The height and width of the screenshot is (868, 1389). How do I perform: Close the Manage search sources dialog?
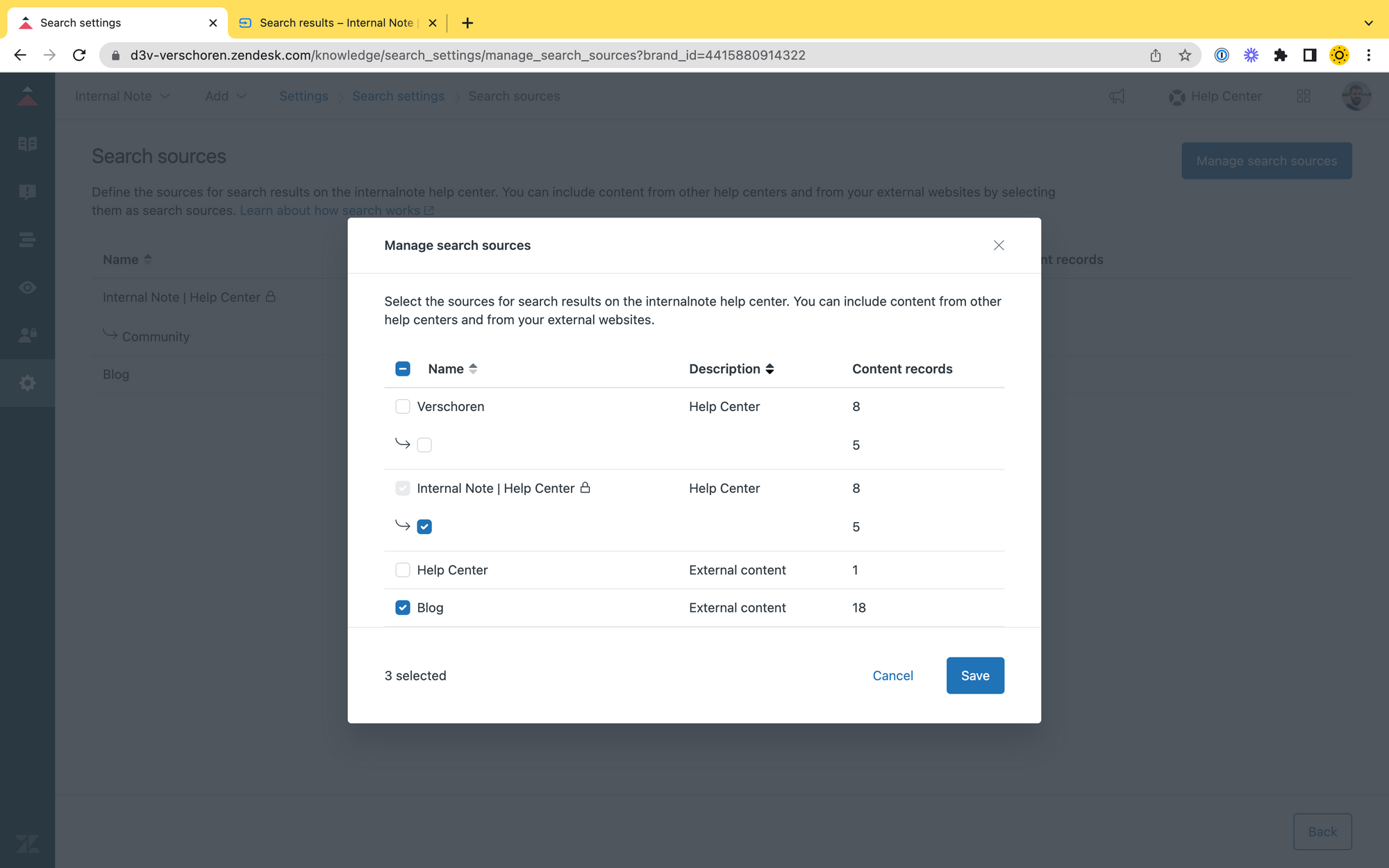[x=999, y=245]
